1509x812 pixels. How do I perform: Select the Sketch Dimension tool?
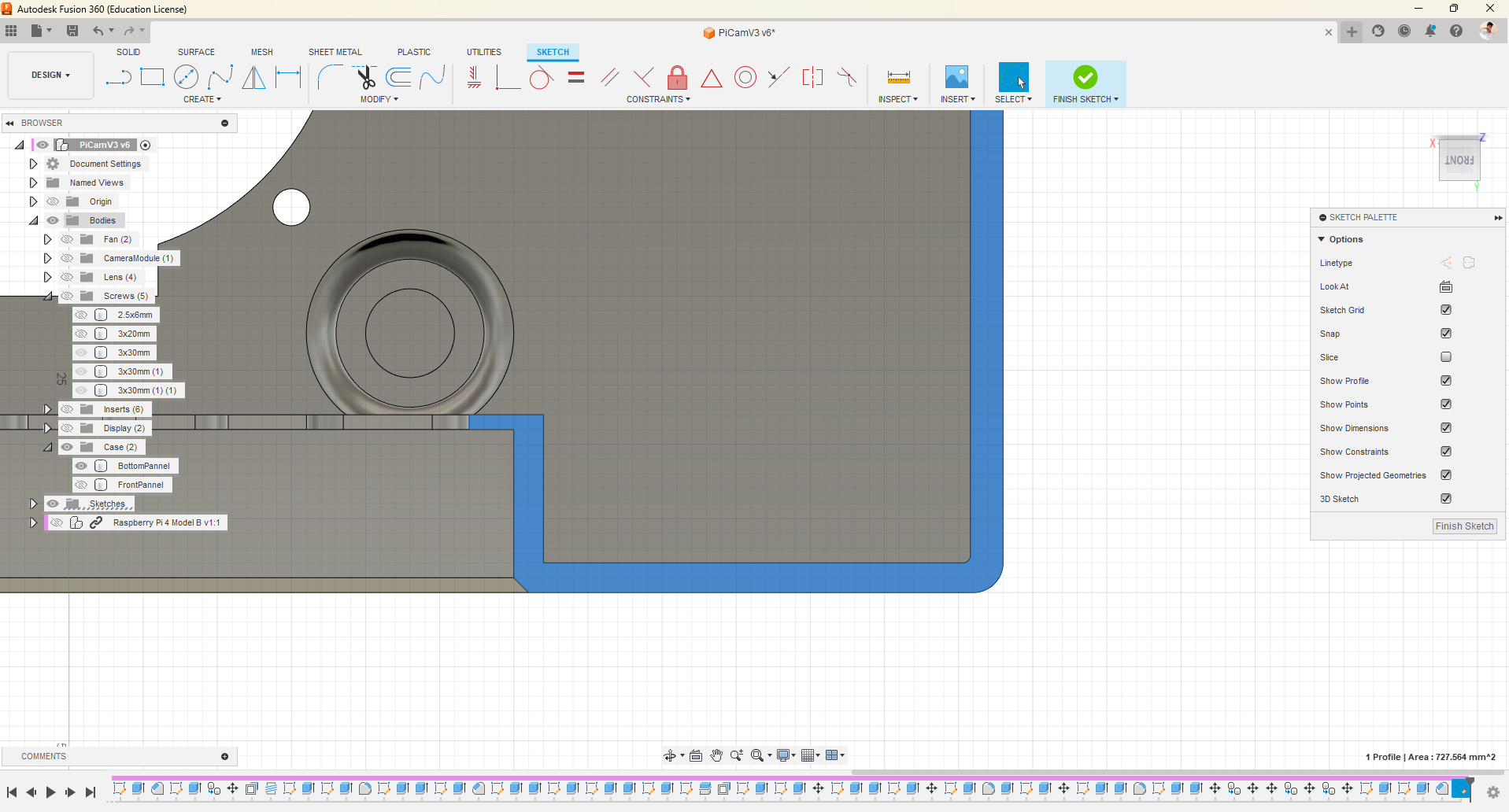(x=288, y=77)
